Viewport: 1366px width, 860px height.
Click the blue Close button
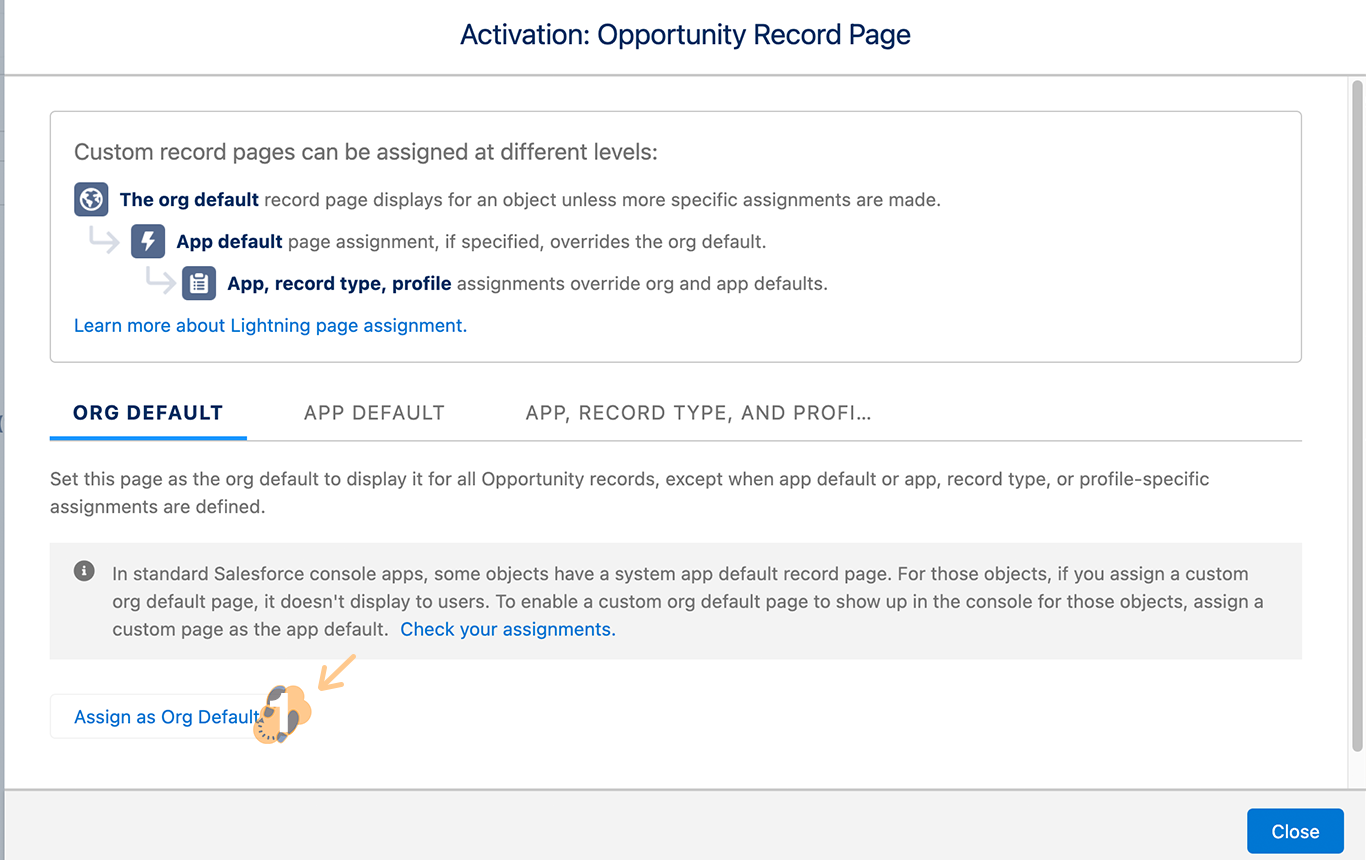coord(1295,831)
